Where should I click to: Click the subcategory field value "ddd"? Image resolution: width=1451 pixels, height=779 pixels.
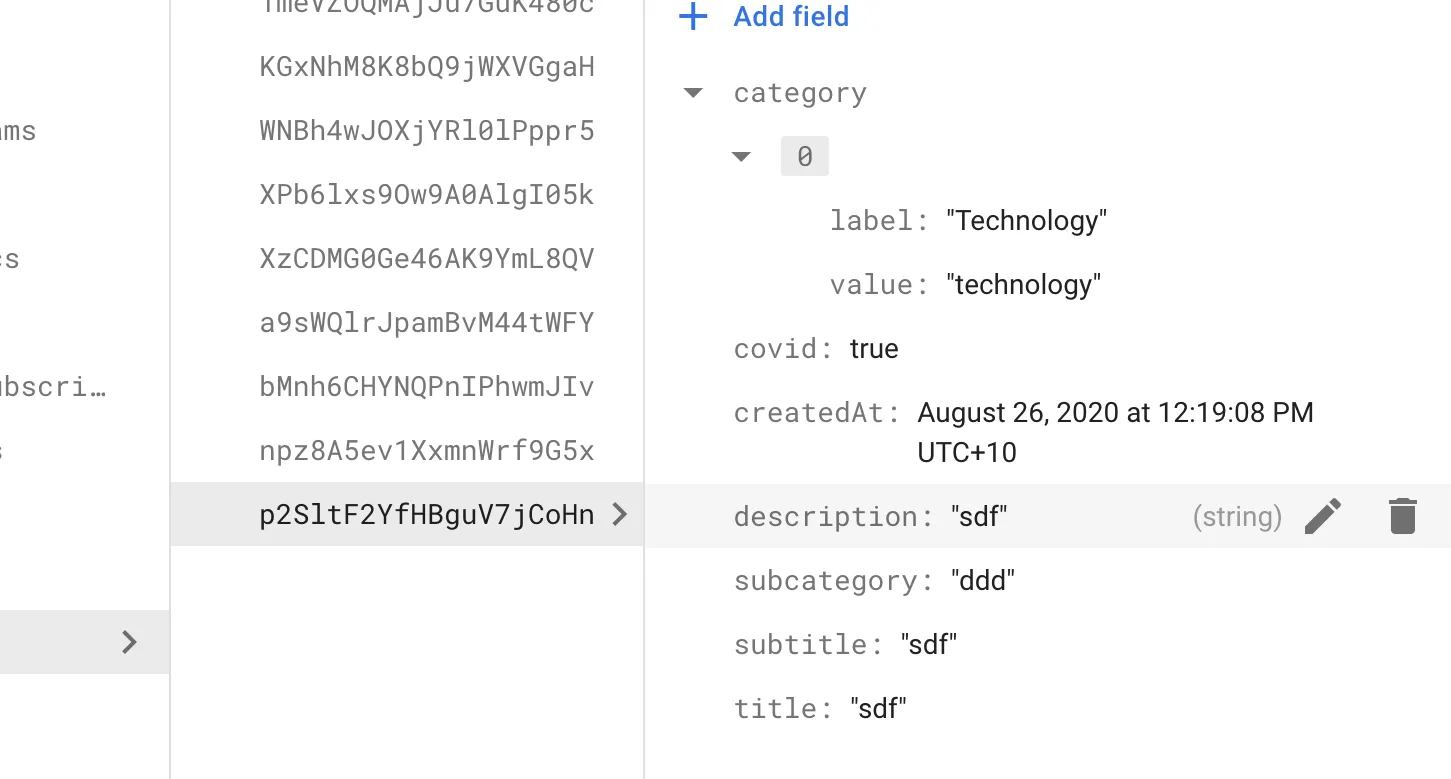(982, 581)
